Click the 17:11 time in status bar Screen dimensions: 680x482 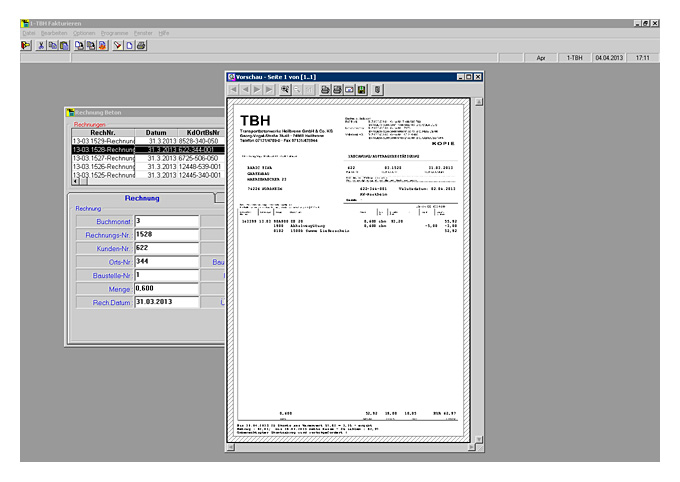(643, 58)
